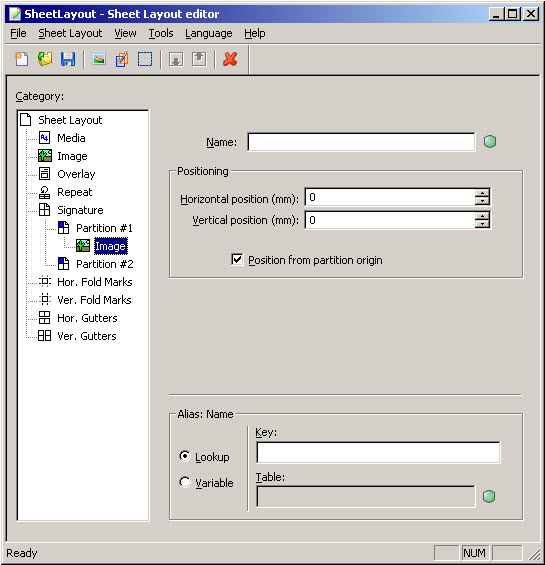This screenshot has width=545, height=565.
Task: Select the Lookup radio button
Action: [185, 456]
